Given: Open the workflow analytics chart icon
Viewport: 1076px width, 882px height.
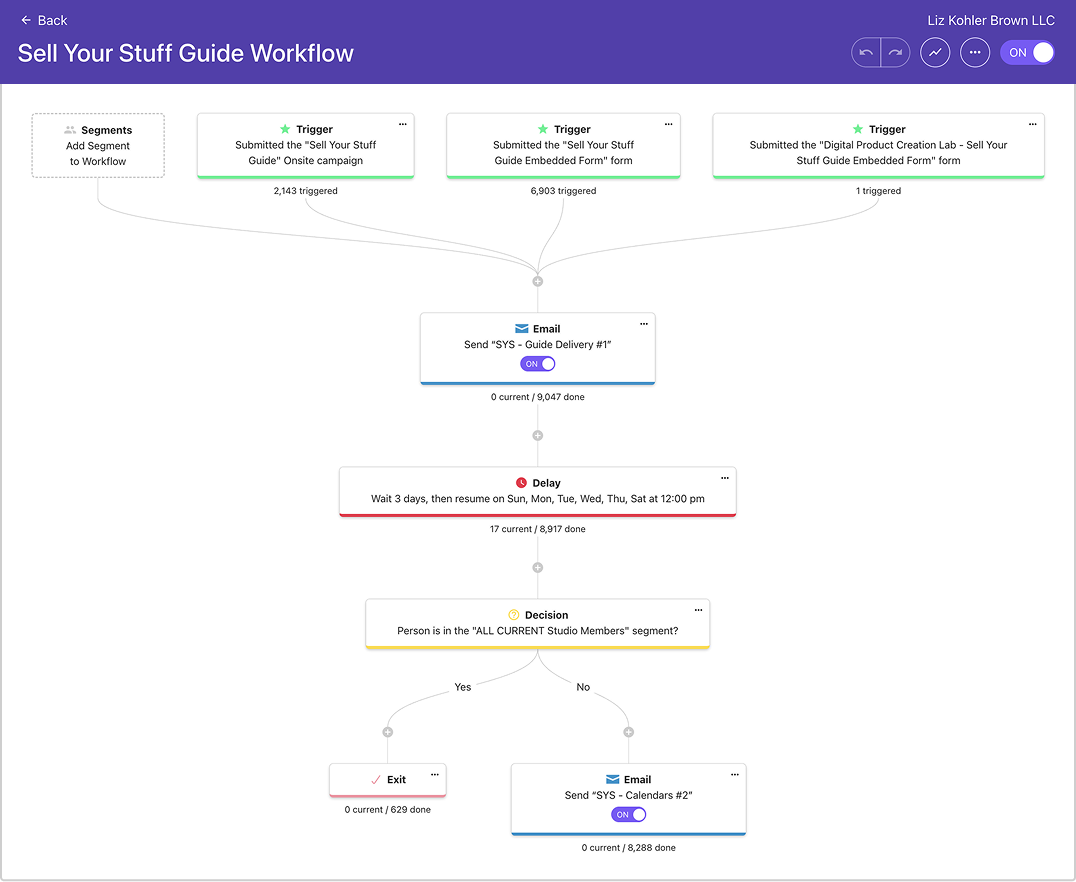Looking at the screenshot, I should point(935,53).
